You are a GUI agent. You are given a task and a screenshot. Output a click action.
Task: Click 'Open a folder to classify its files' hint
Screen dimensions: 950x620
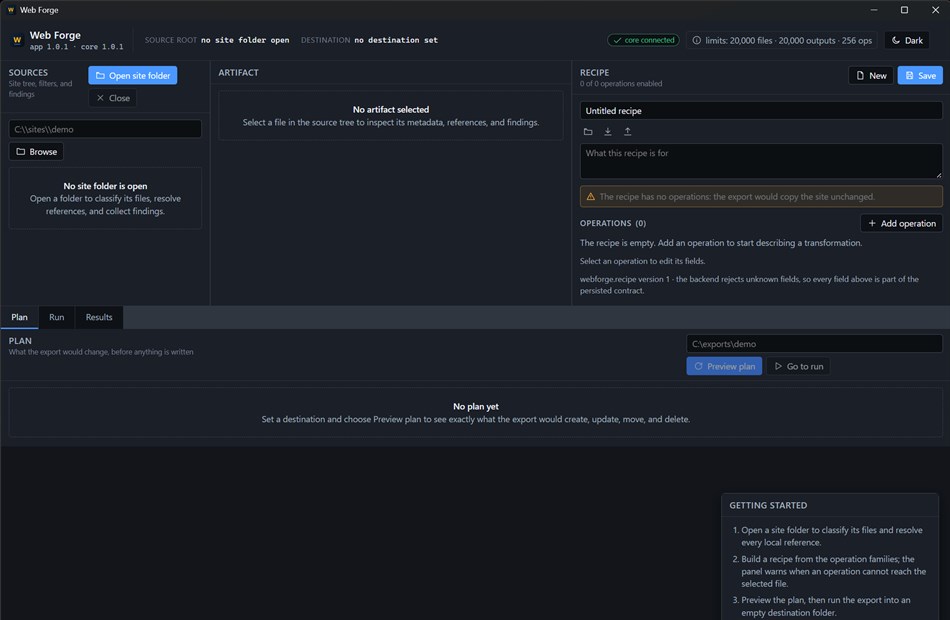(x=105, y=205)
